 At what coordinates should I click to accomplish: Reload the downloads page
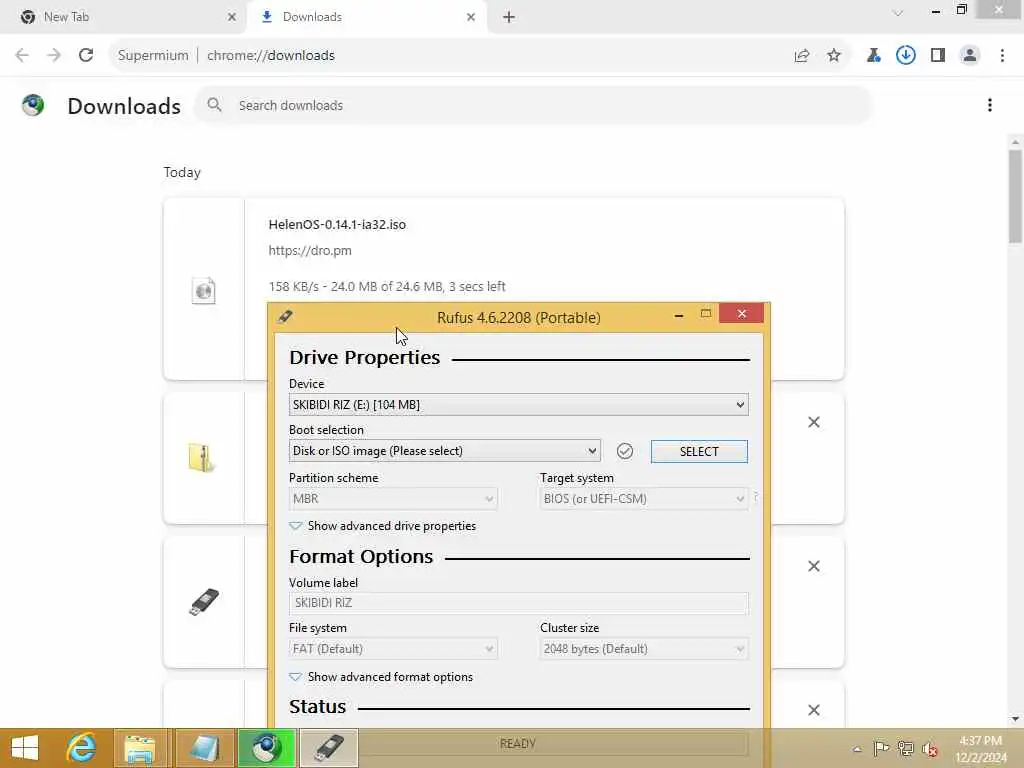[x=86, y=56]
